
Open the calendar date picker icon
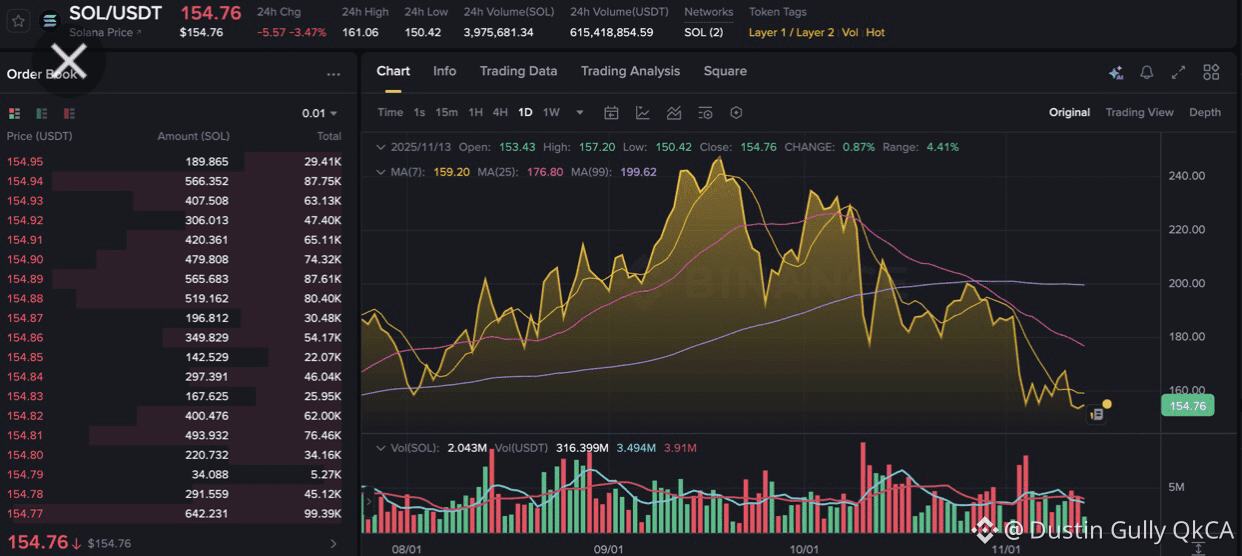click(611, 113)
